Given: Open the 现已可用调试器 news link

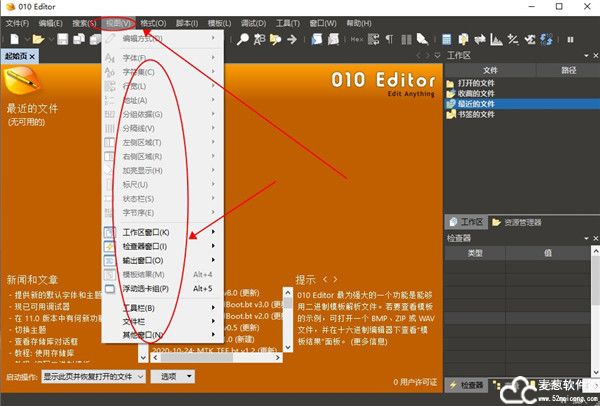Looking at the screenshot, I should (x=42, y=307).
